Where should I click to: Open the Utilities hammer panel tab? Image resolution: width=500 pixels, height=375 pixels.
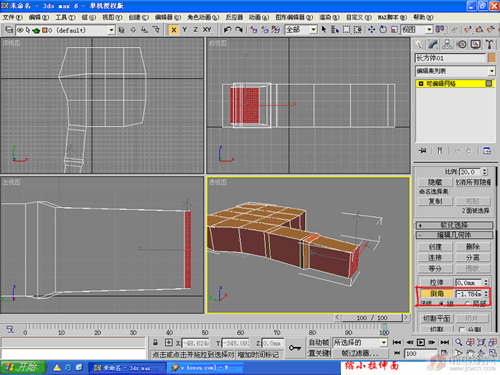point(489,45)
